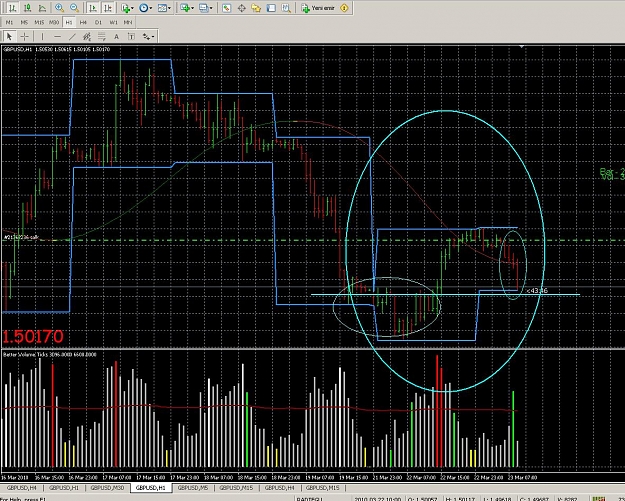Click the Better Volume indicator label
The width and height of the screenshot is (625, 501).
(x=50, y=354)
